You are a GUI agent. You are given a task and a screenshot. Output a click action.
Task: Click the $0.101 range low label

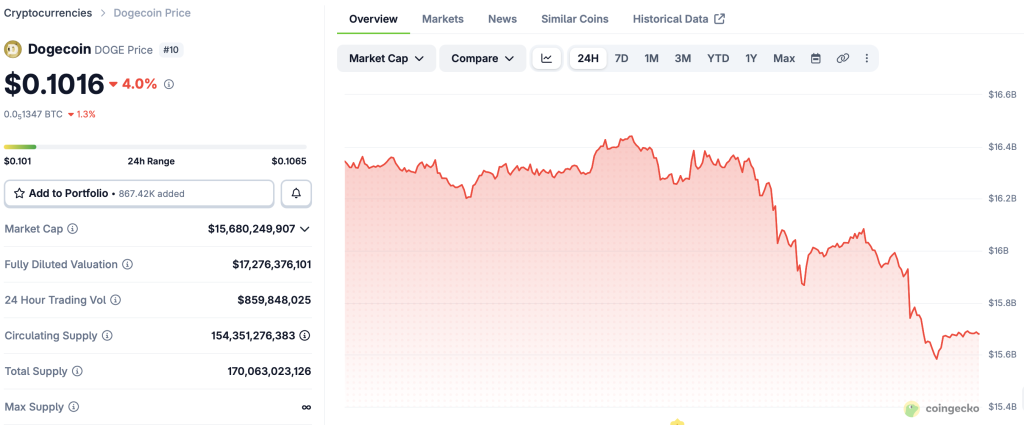(x=18, y=161)
